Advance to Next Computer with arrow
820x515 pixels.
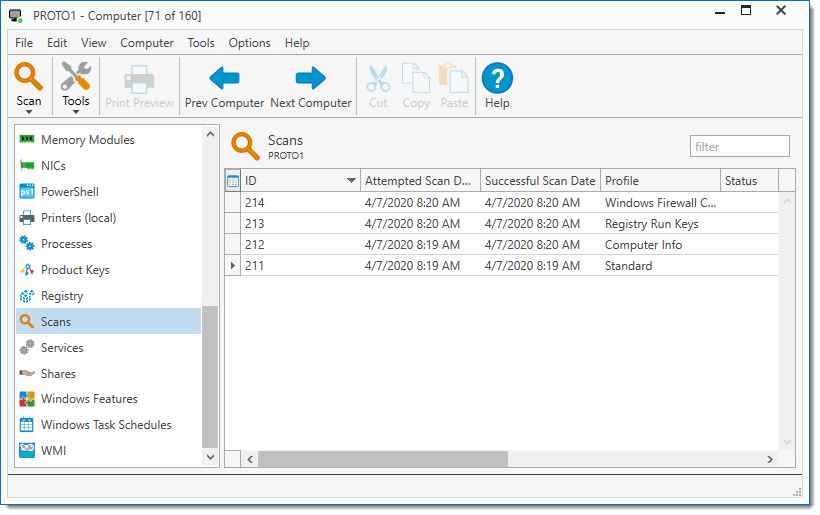tap(311, 79)
